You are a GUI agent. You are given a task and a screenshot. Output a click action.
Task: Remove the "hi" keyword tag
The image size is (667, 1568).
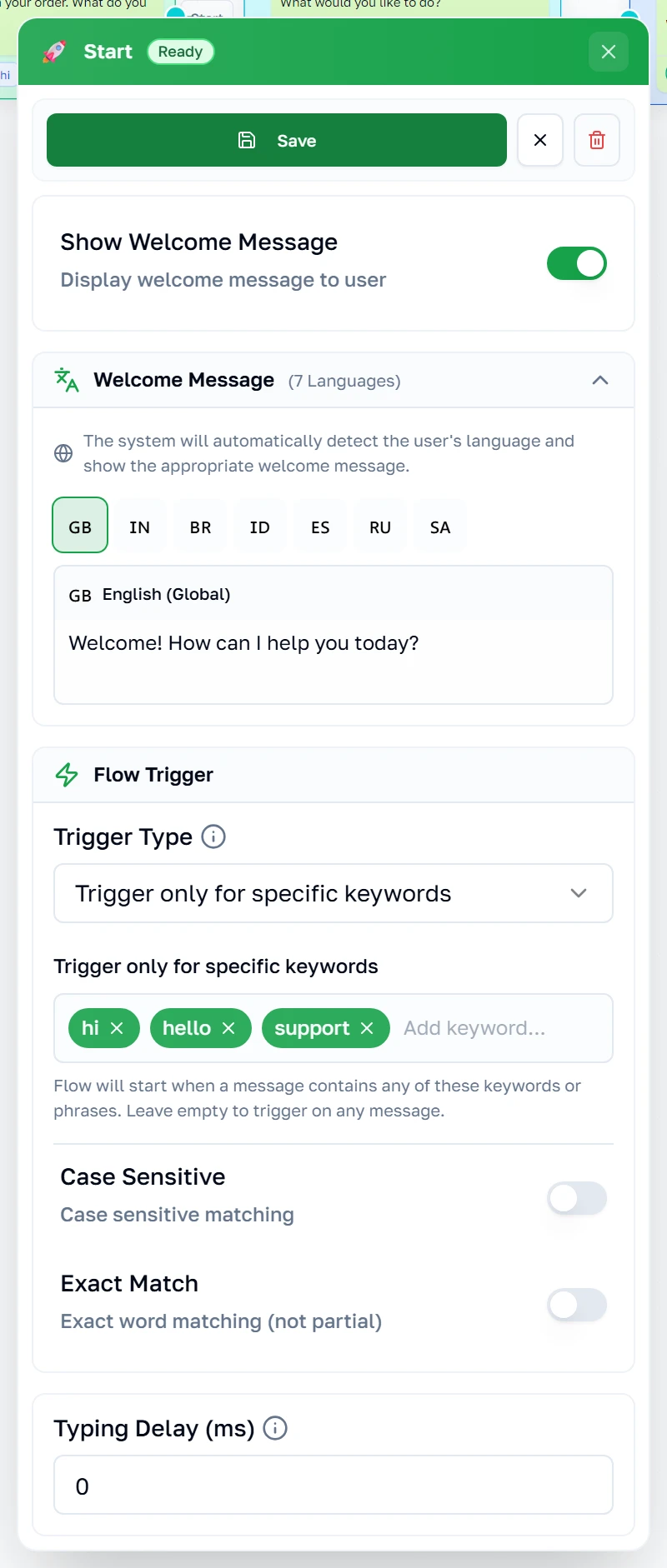117,1028
